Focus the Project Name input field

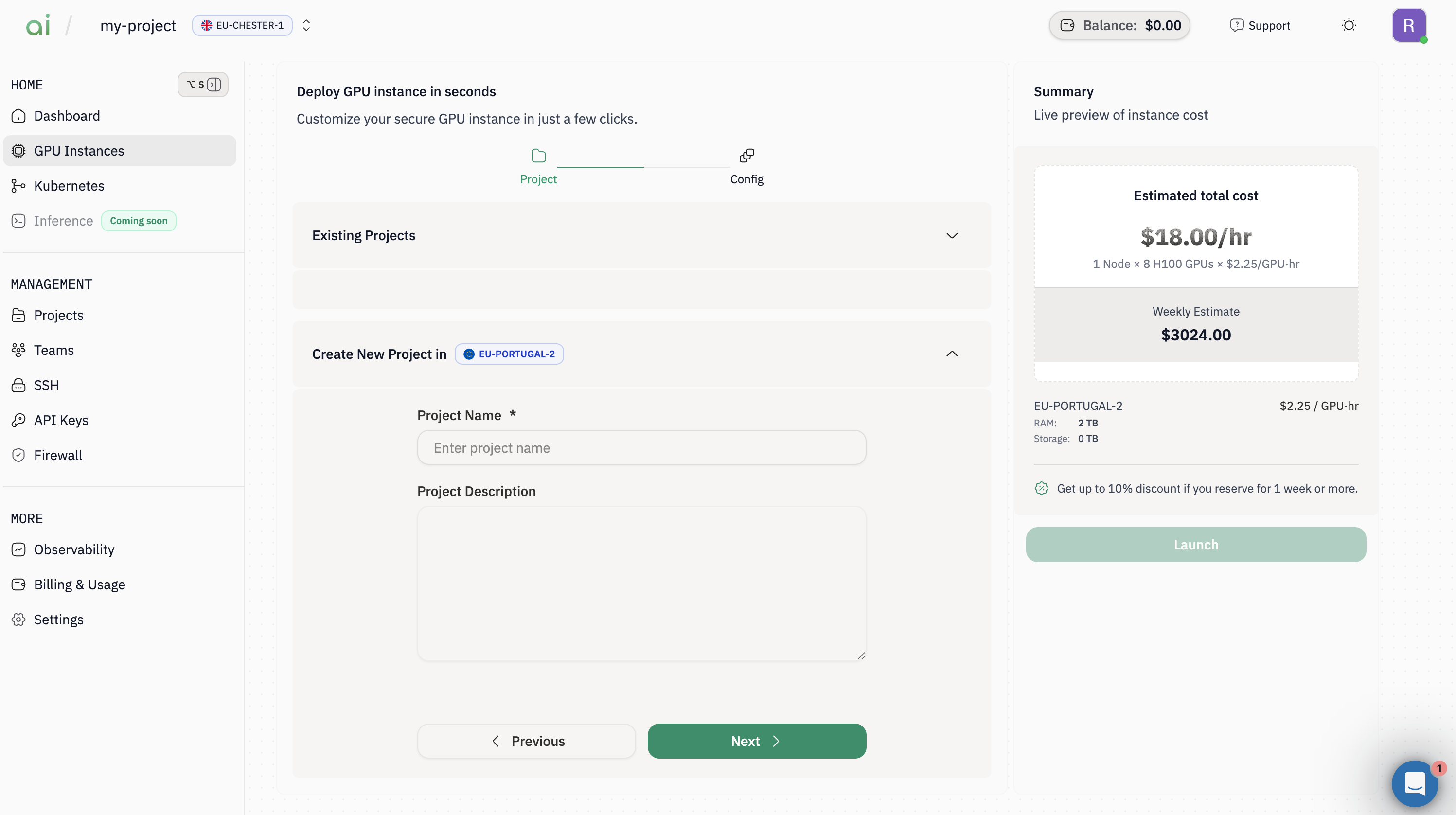tap(641, 448)
